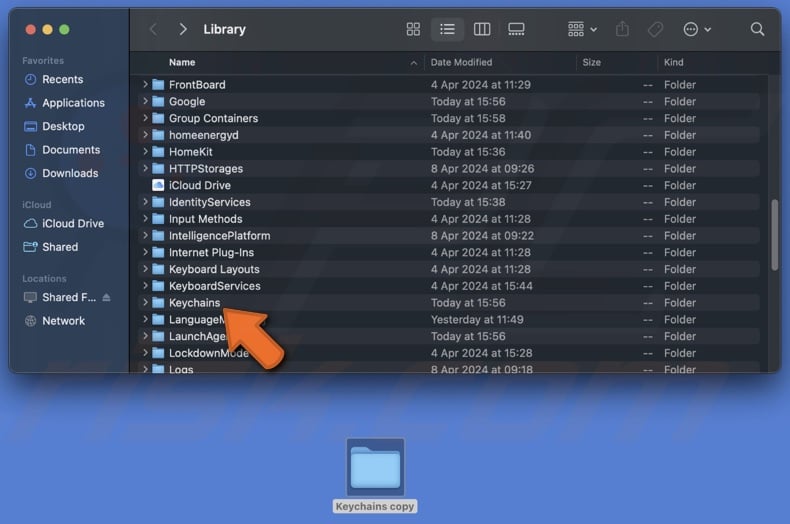Open Documents in the sidebar
Viewport: 790px width, 524px height.
(x=71, y=150)
